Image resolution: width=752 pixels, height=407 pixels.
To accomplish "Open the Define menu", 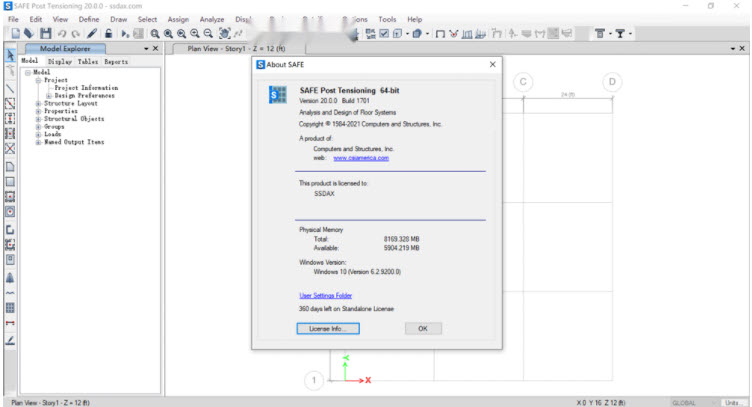I will coord(89,19).
